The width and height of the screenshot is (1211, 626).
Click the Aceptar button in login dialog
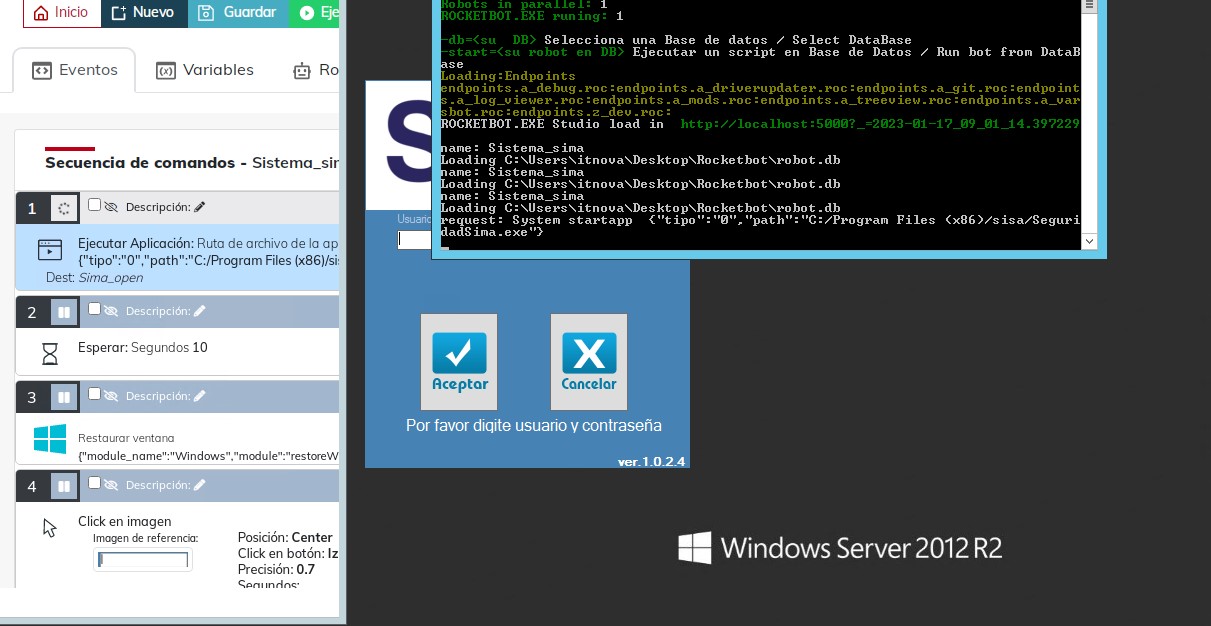[459, 361]
